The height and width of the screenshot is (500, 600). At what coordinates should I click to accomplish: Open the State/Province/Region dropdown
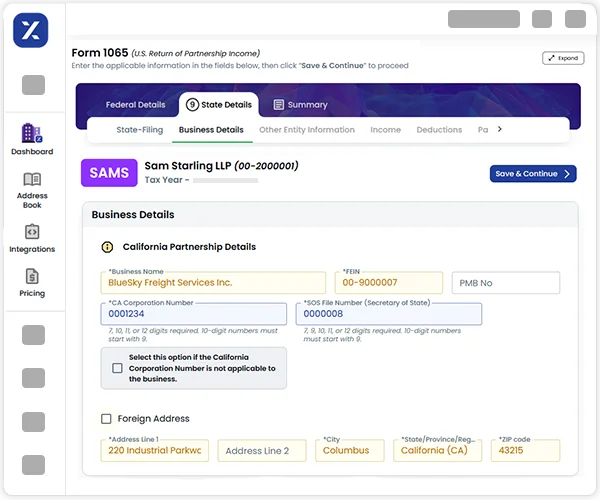[x=437, y=450]
